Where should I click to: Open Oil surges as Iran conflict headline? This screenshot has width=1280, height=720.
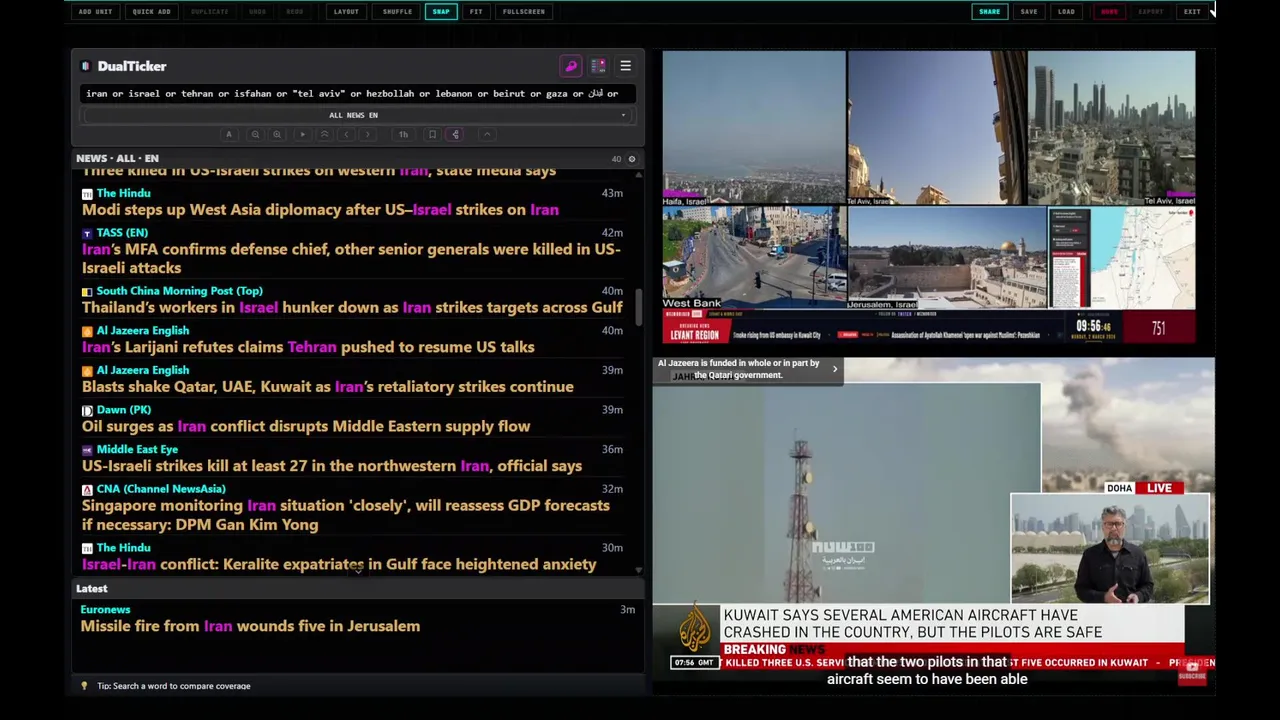[306, 426]
